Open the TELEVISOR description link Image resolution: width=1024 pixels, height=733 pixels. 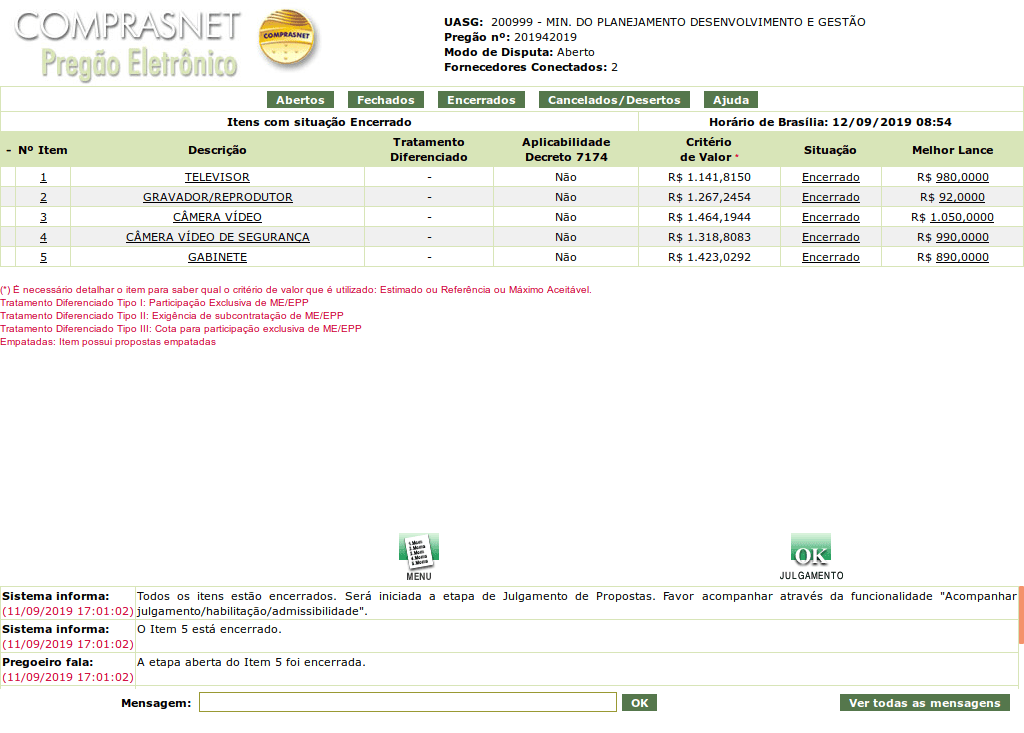217,177
